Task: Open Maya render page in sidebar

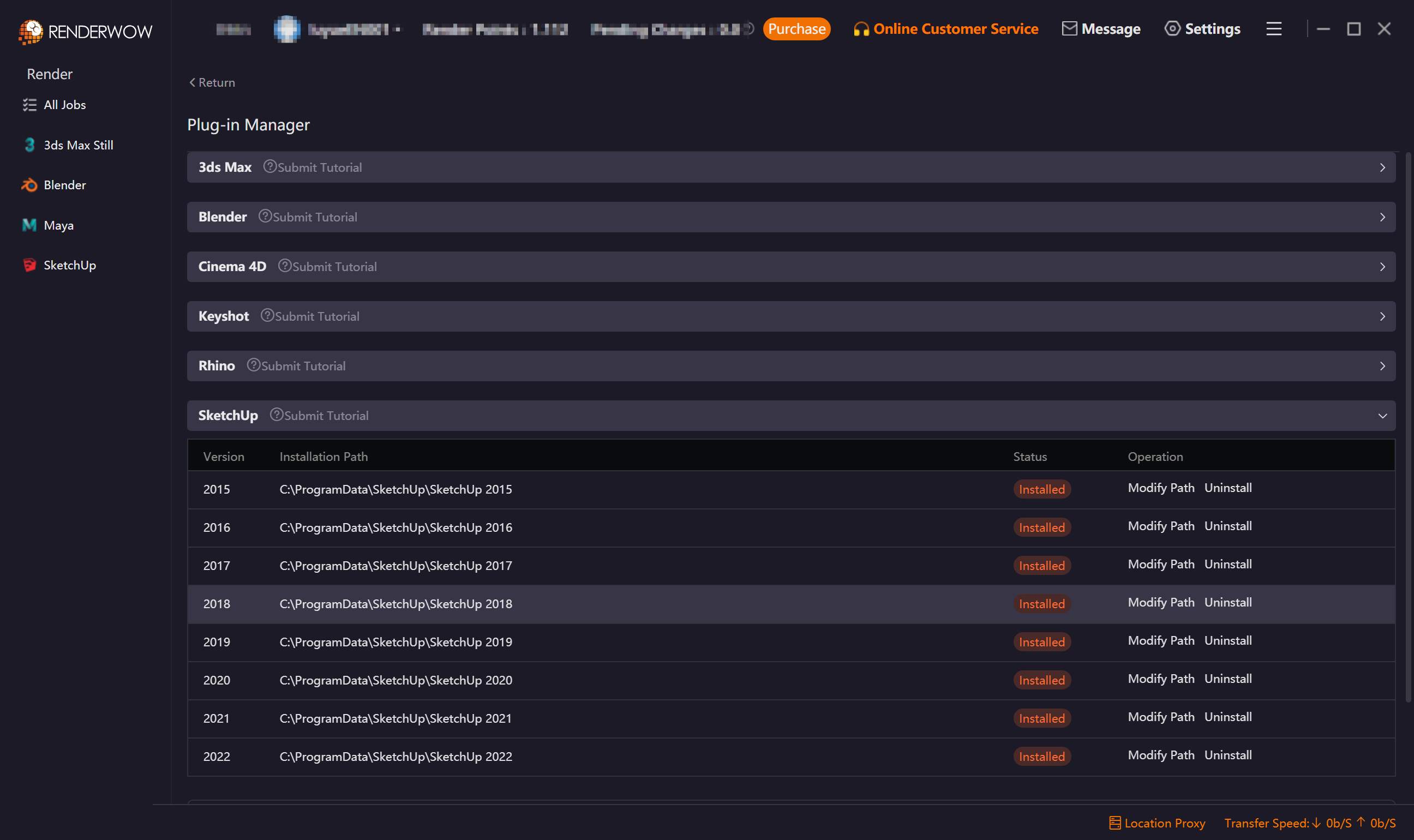Action: point(59,225)
